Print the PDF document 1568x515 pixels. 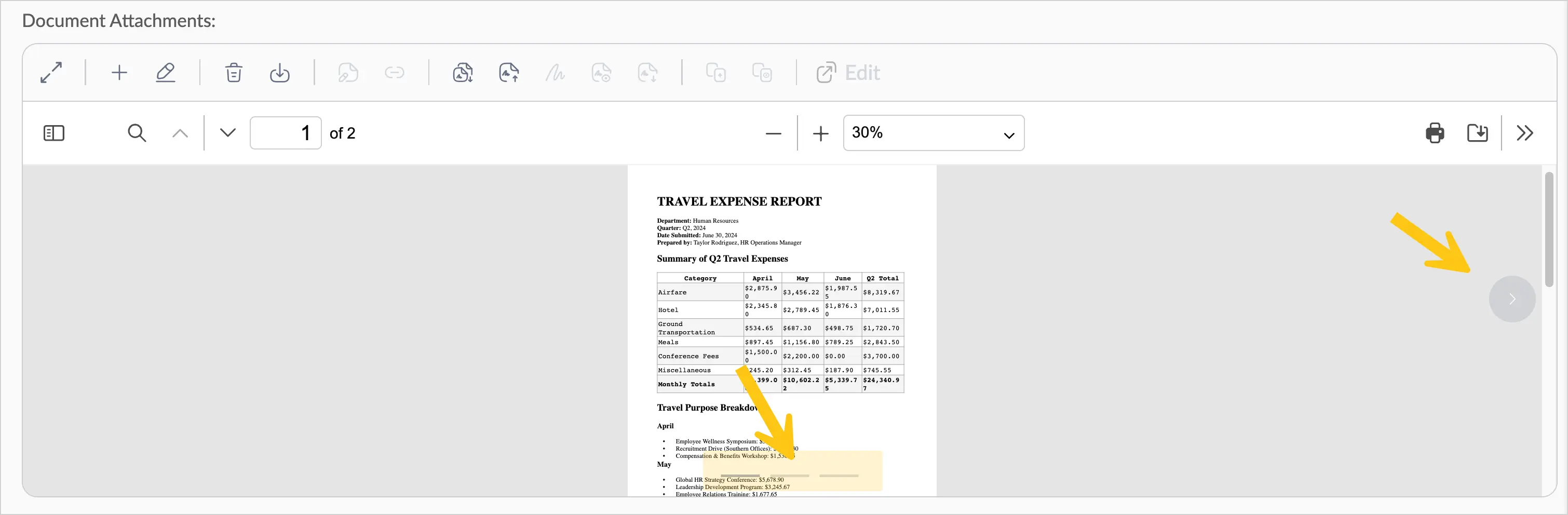[x=1435, y=133]
